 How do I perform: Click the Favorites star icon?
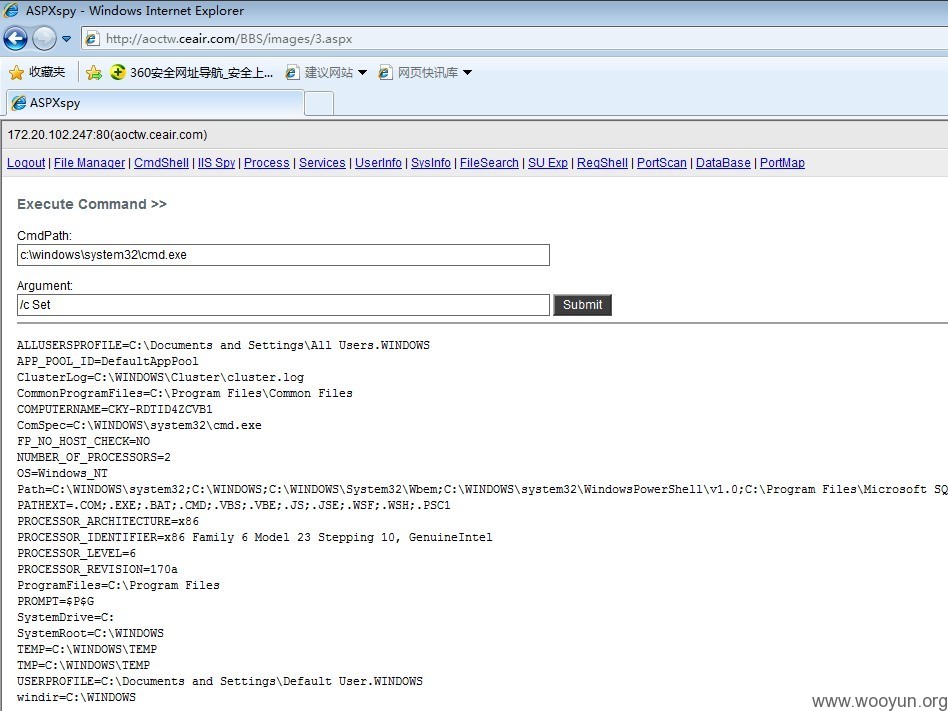tap(17, 73)
